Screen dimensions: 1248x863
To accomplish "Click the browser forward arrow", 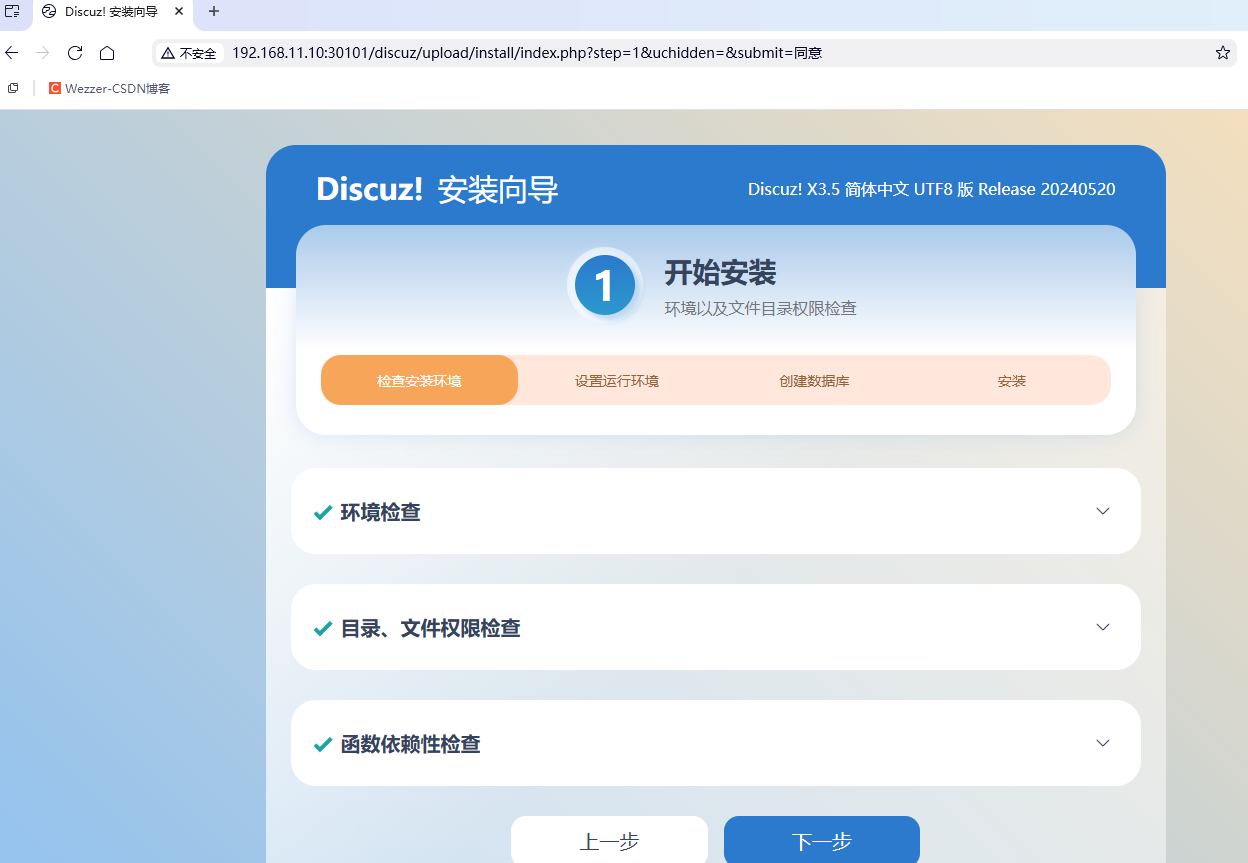I will [43, 53].
